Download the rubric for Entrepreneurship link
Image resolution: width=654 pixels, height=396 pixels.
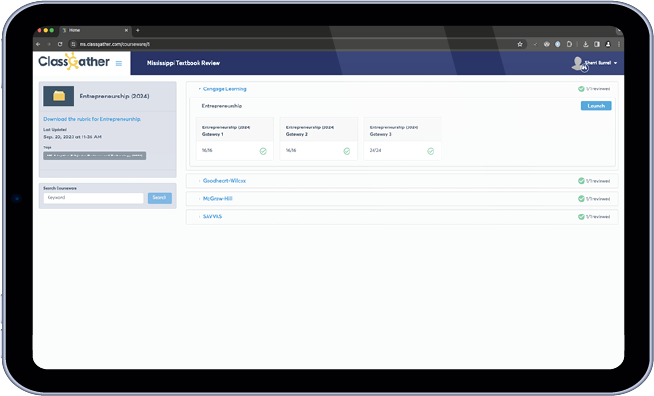(92, 119)
